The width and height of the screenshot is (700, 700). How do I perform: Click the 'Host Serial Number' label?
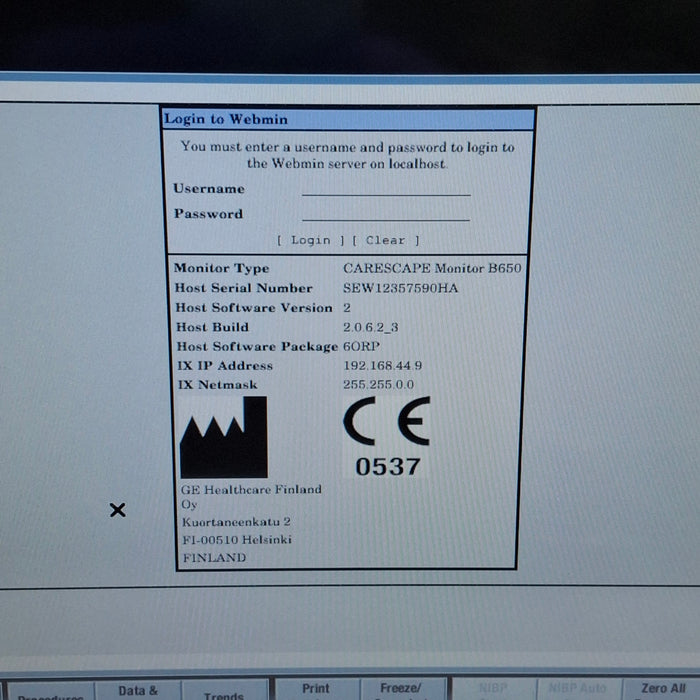coord(244,288)
